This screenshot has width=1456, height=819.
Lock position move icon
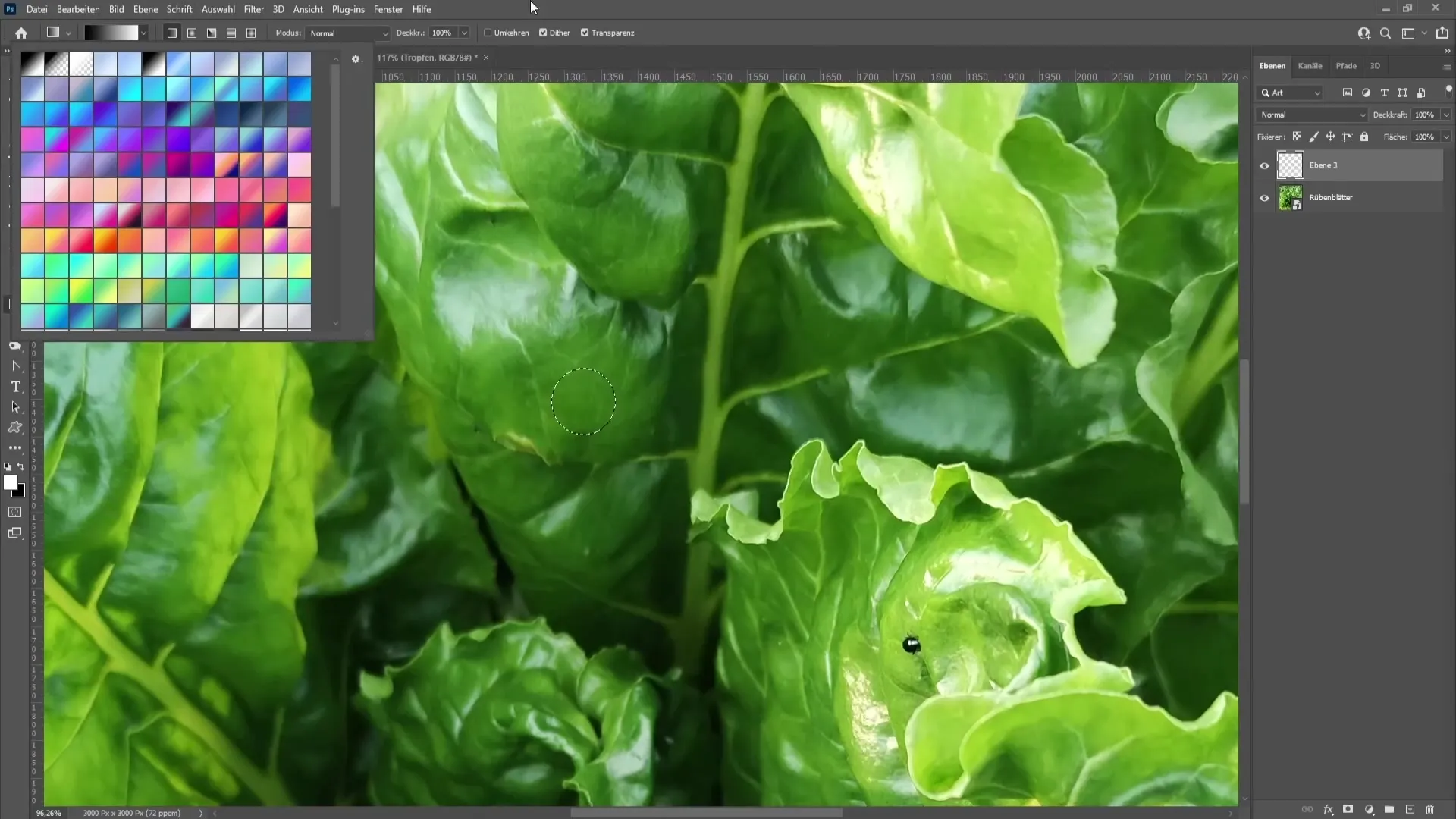[1330, 136]
